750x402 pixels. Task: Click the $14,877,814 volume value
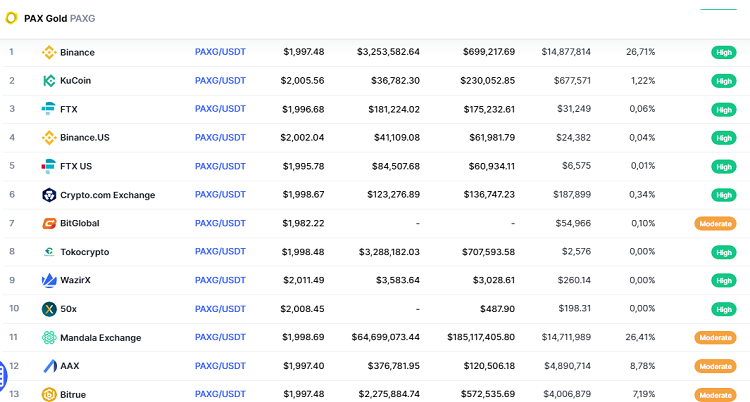pyautogui.click(x=566, y=52)
